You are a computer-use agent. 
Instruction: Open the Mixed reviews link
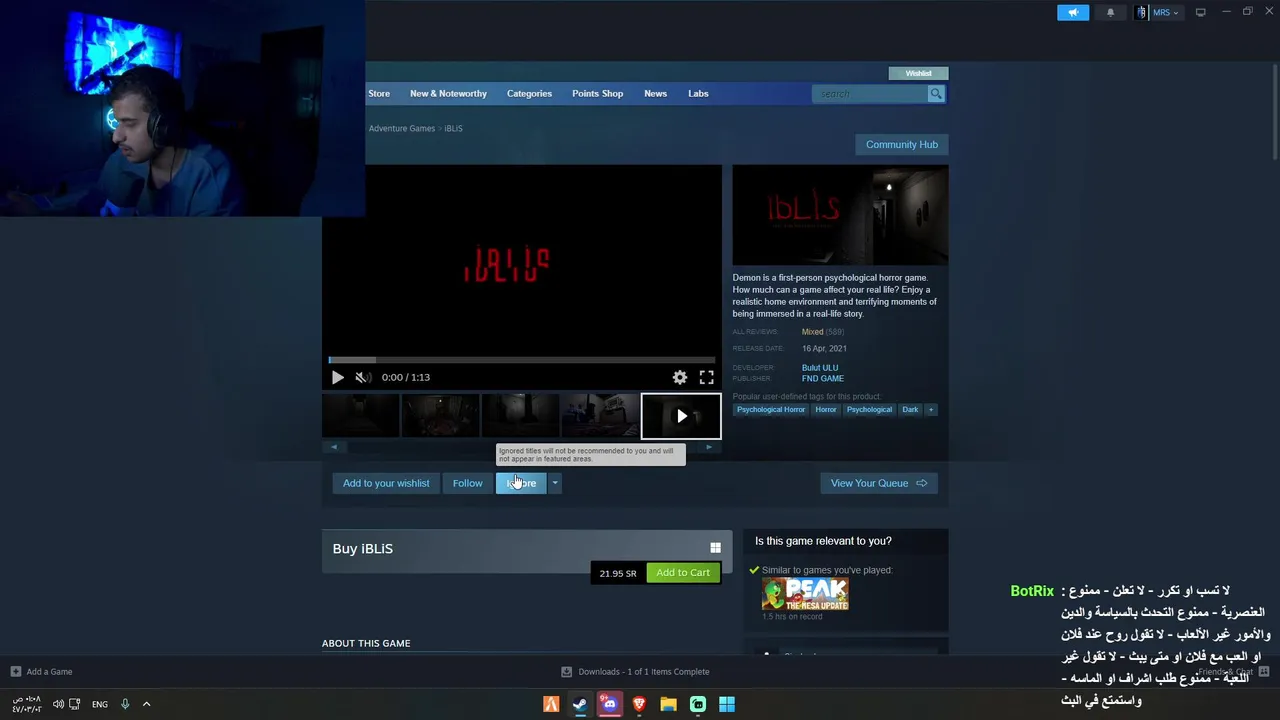(x=812, y=332)
